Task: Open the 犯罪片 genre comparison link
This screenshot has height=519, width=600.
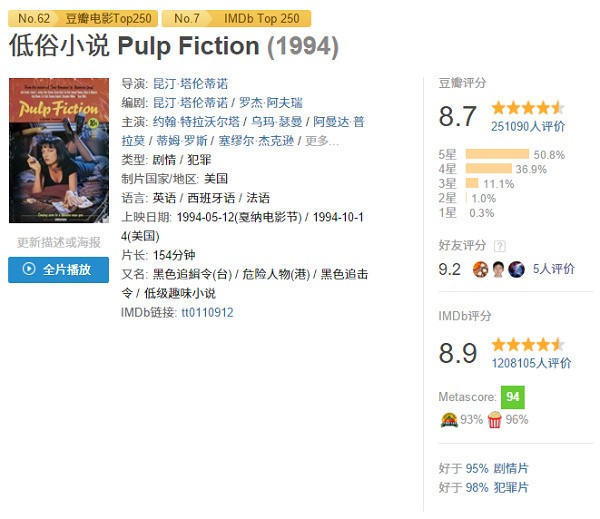Action: [511, 488]
